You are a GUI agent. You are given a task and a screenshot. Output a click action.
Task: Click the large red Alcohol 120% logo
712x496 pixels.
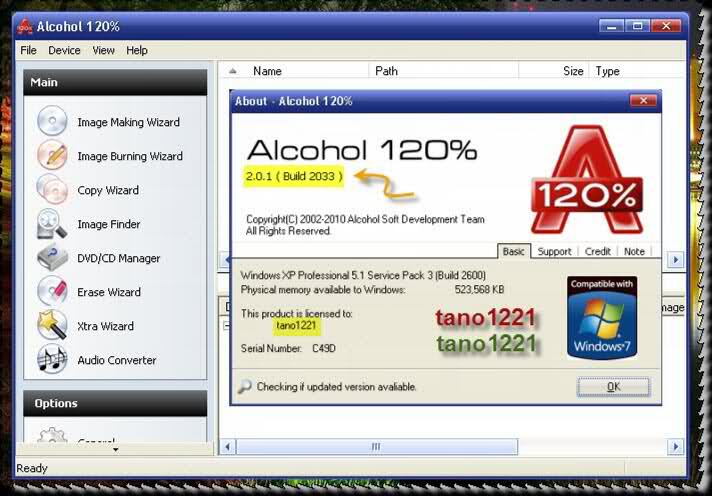pyautogui.click(x=587, y=179)
